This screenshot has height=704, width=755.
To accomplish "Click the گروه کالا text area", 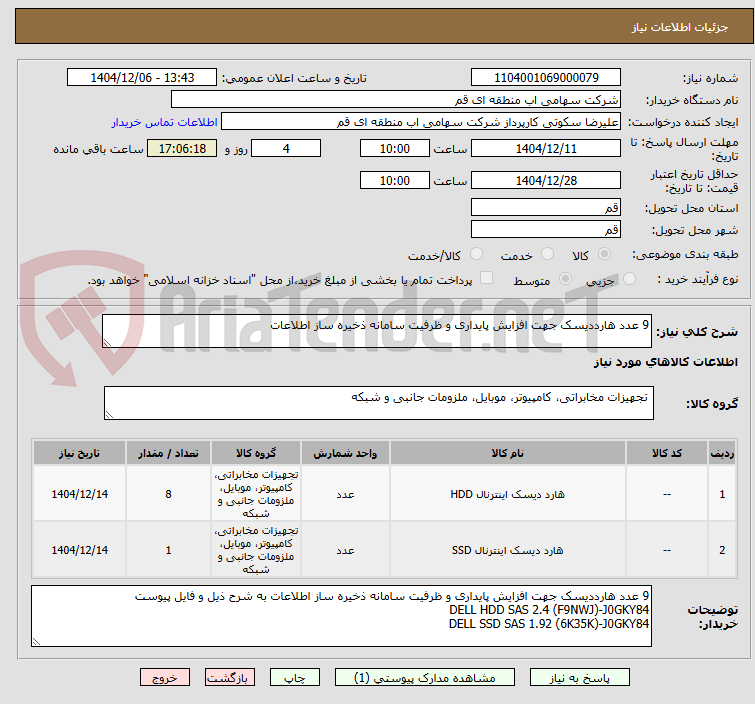I will 378,403.
